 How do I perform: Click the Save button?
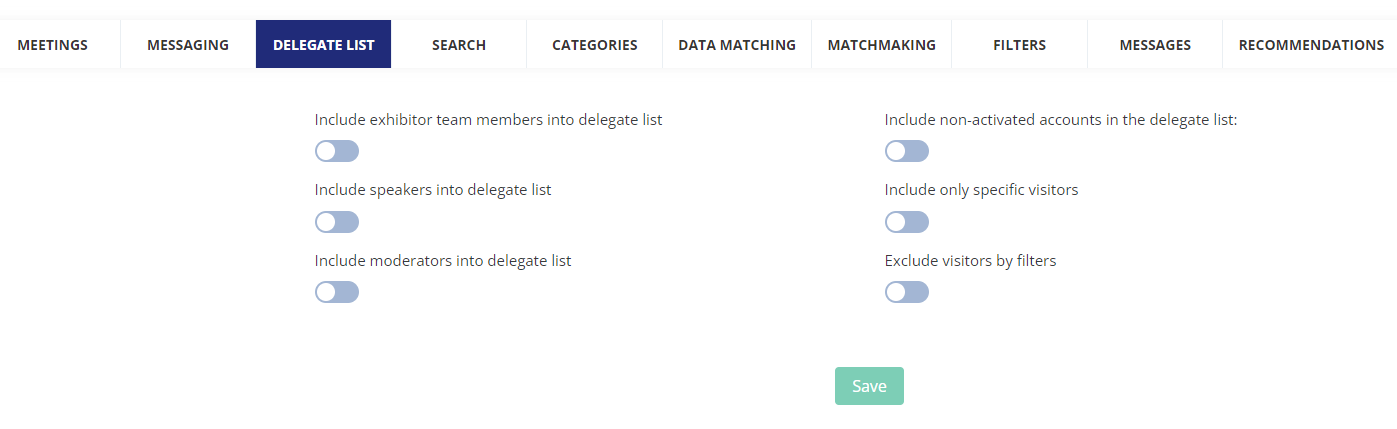point(869,386)
